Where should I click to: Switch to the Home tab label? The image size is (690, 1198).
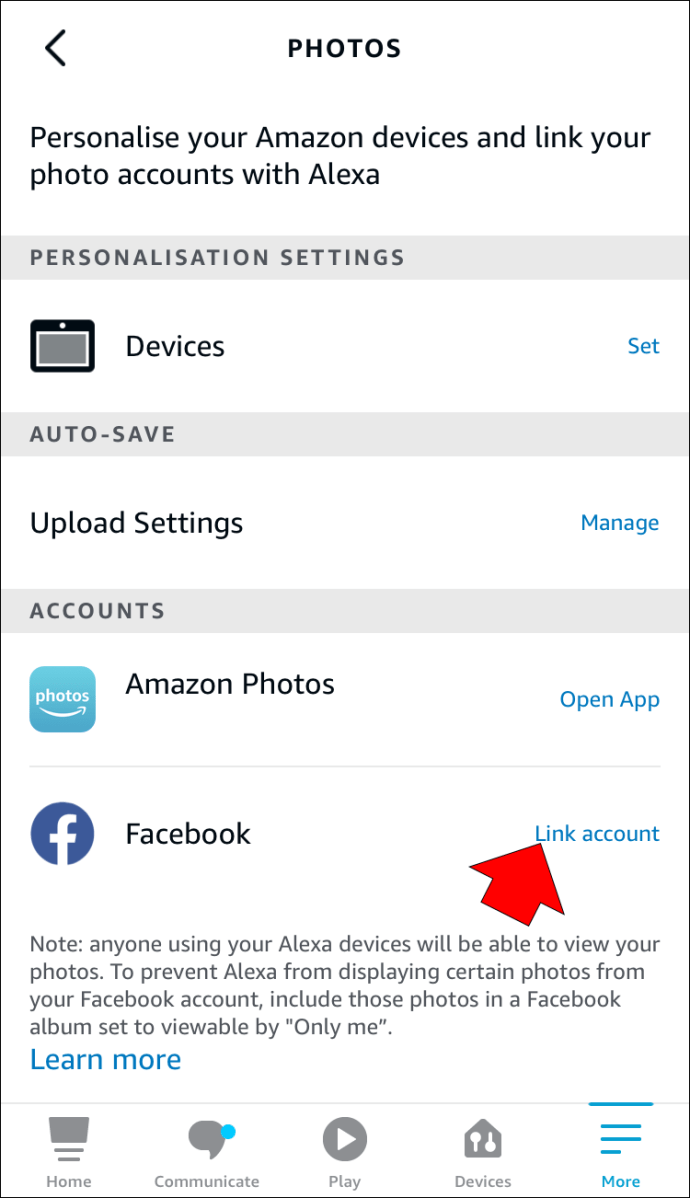[69, 1181]
